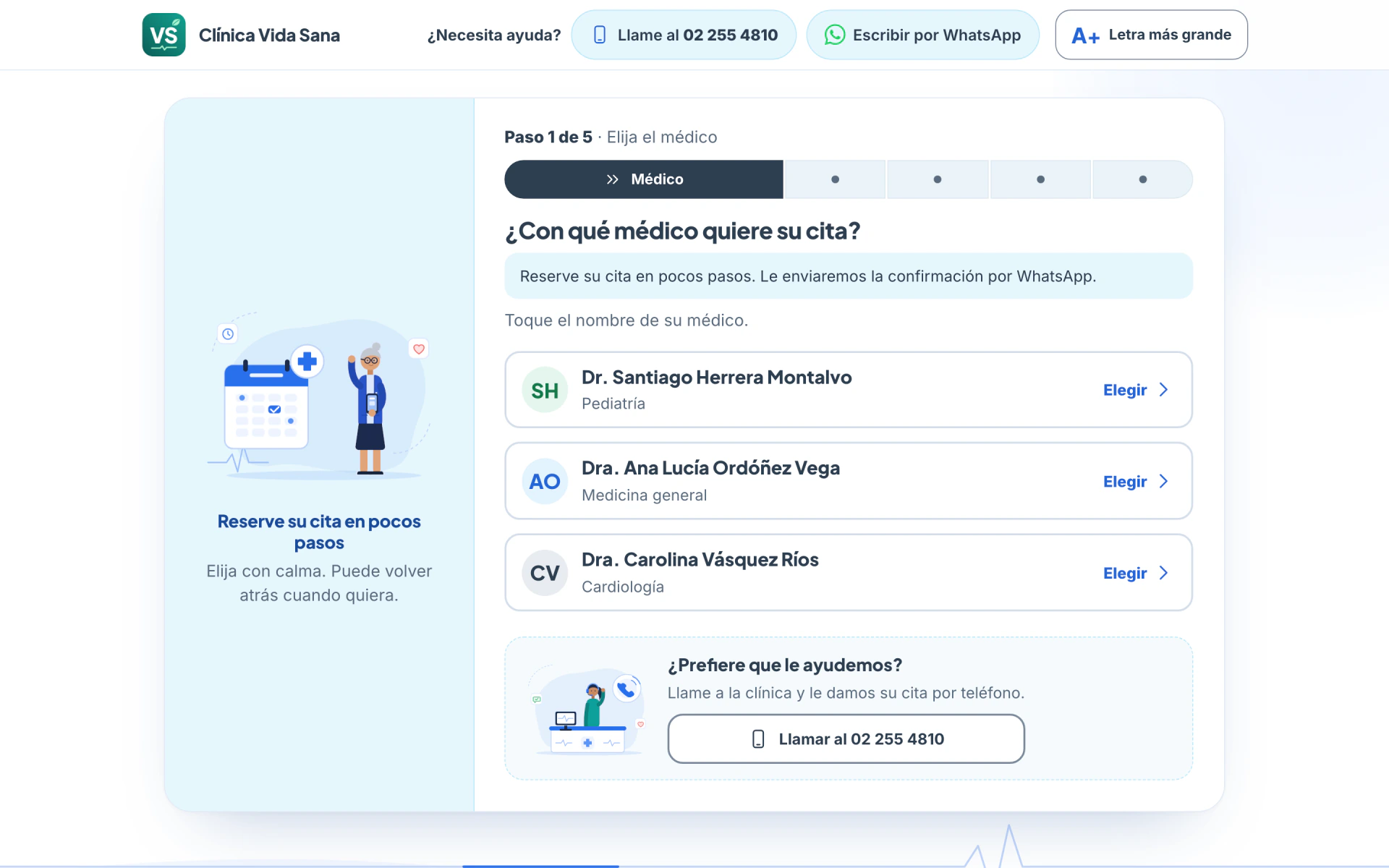Click the receptionist illustration in the help box
Viewport: 1389px width, 868px height.
pyautogui.click(x=587, y=710)
